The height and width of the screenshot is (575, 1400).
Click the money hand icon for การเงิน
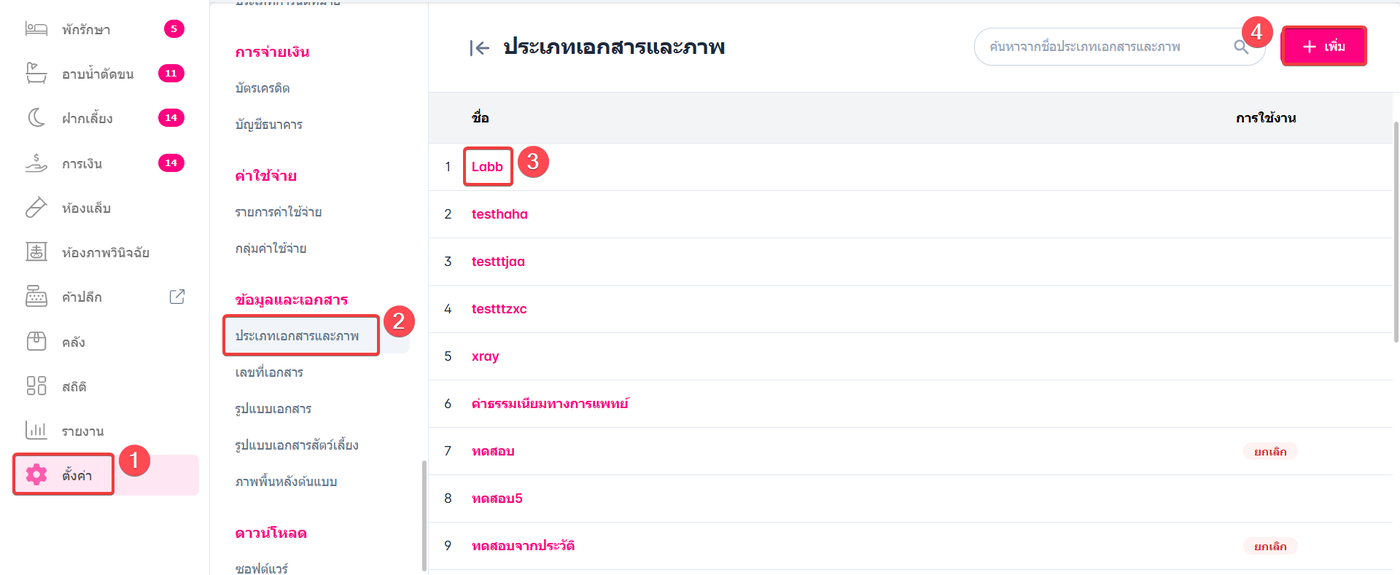[x=37, y=163]
